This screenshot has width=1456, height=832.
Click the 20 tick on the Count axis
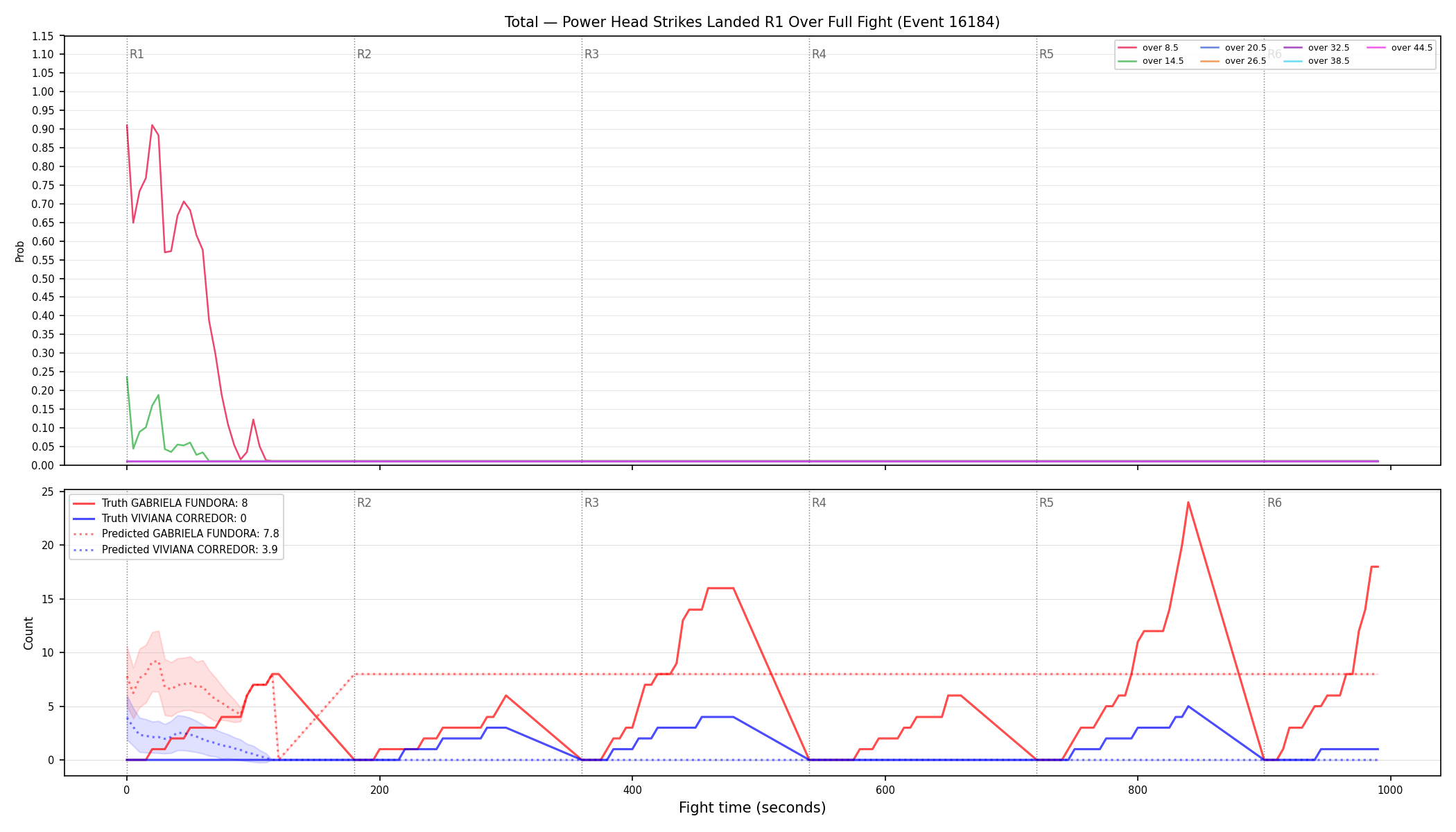[x=48, y=545]
